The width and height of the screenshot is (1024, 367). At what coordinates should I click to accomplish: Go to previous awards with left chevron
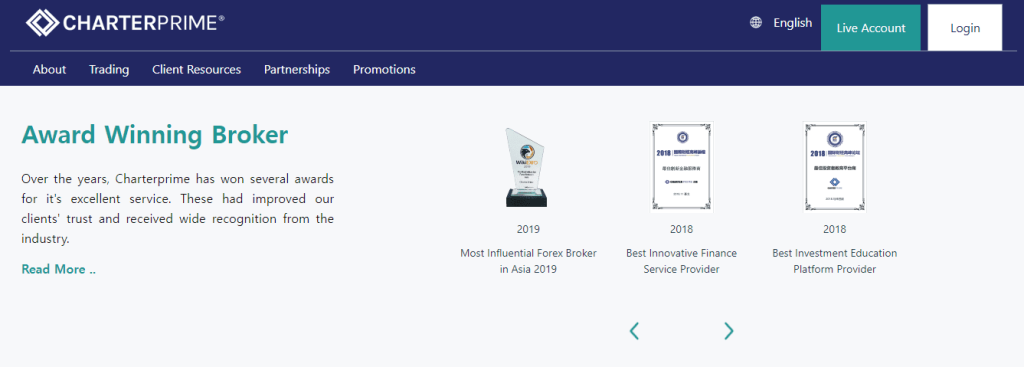point(634,331)
